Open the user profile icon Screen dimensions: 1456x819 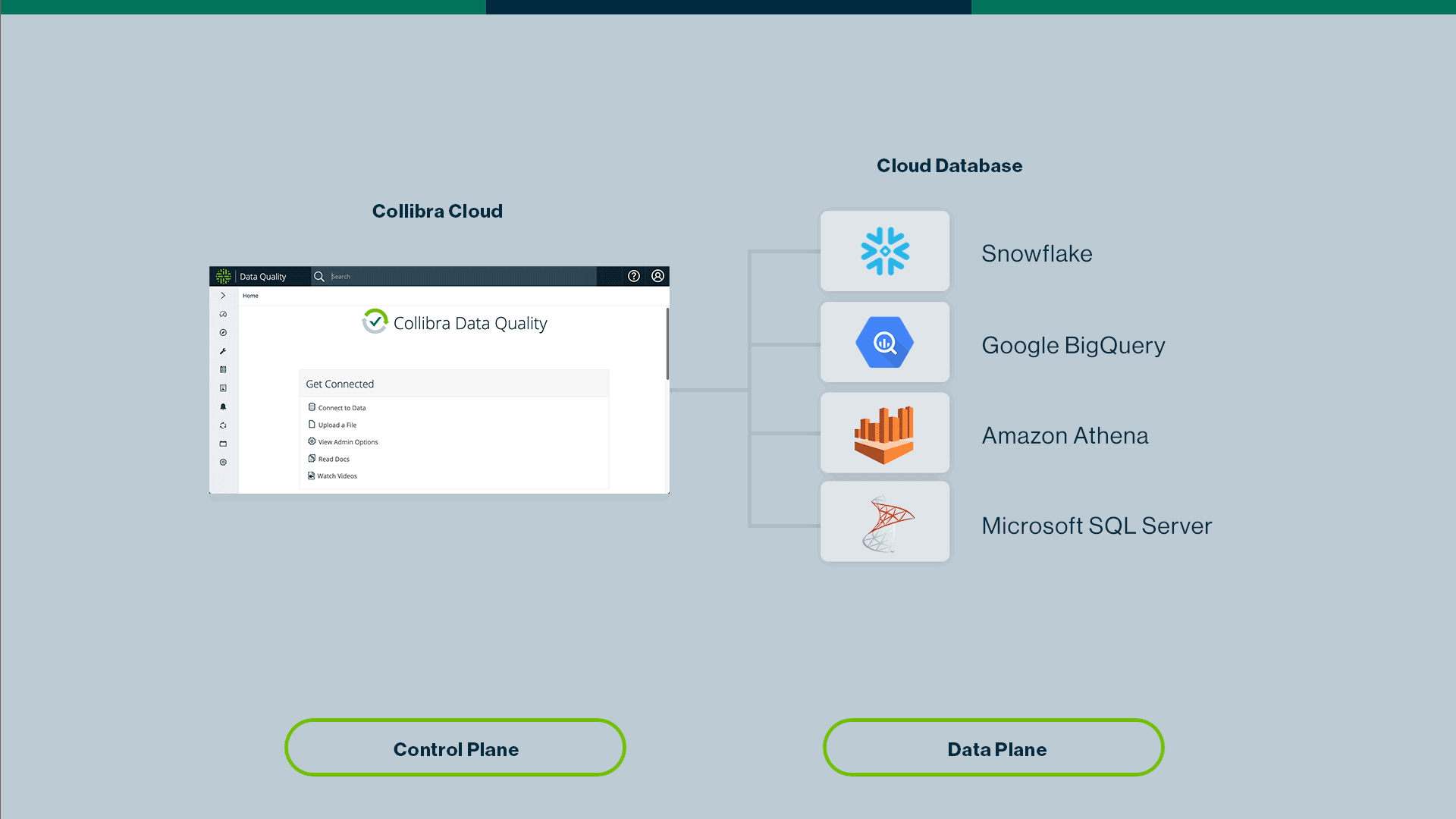658,276
